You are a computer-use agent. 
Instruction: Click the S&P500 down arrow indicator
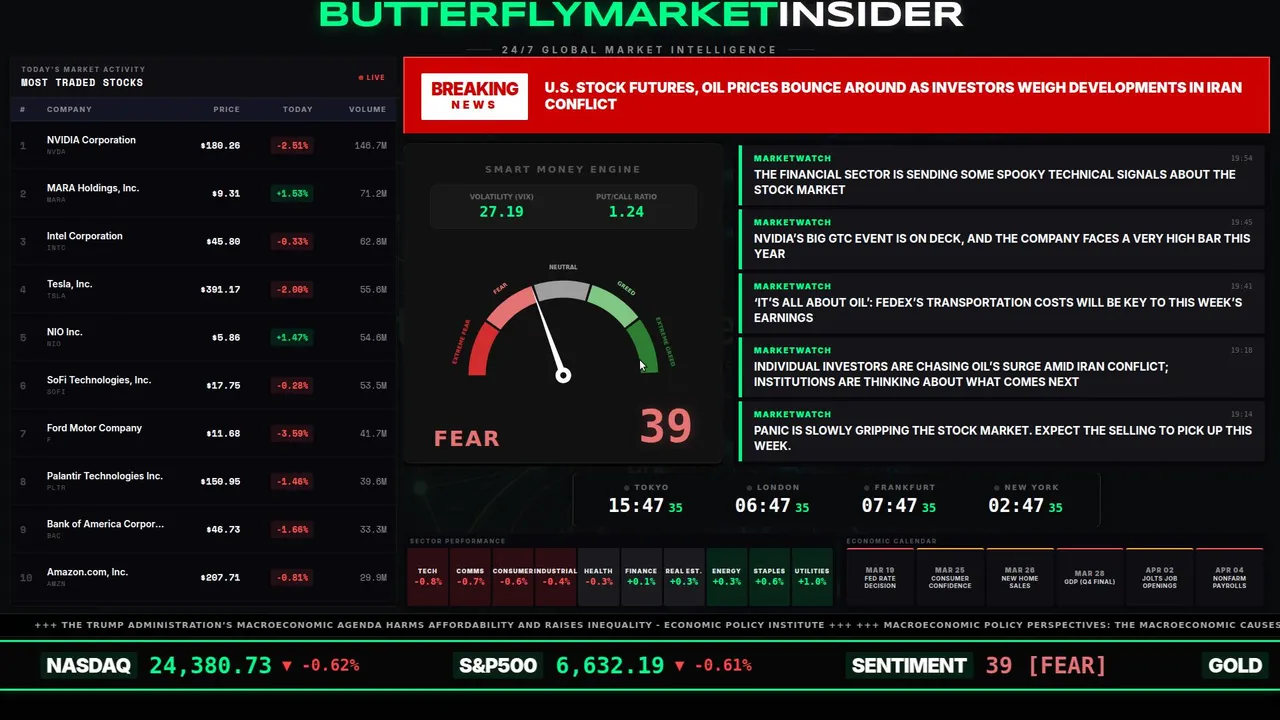point(680,666)
